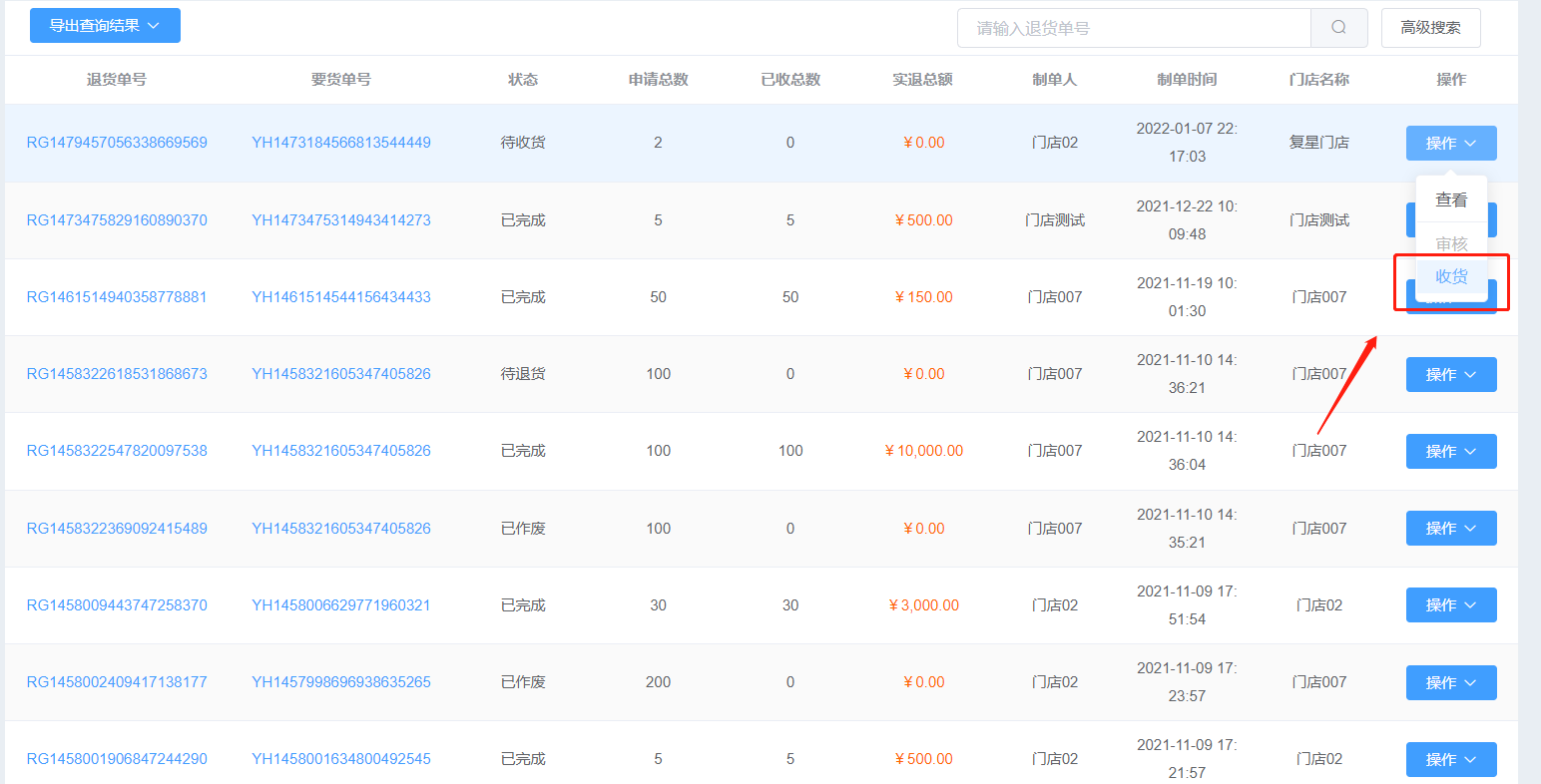The image size is (1541, 784).
Task: Open return order RG1458001906847244290
Action: pyautogui.click(x=117, y=759)
